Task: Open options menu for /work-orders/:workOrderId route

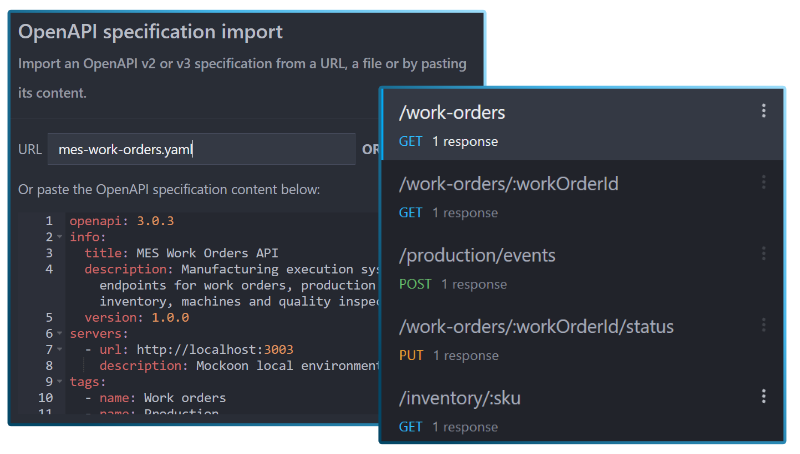Action: (763, 182)
